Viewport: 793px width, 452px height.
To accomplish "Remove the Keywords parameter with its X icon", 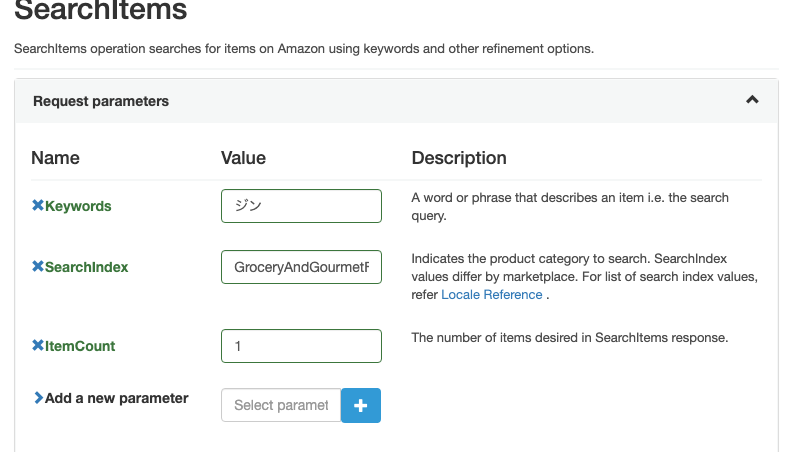I will click(38, 206).
